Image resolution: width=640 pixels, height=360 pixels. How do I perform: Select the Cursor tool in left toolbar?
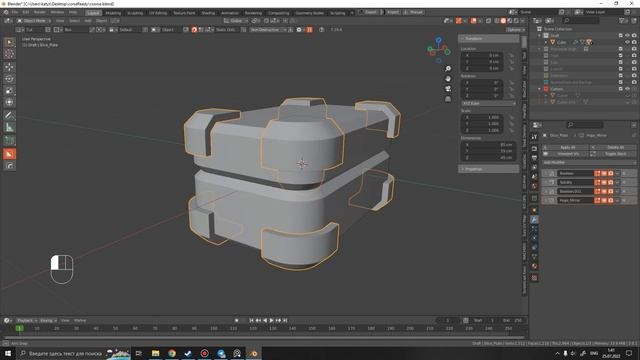coord(9,54)
